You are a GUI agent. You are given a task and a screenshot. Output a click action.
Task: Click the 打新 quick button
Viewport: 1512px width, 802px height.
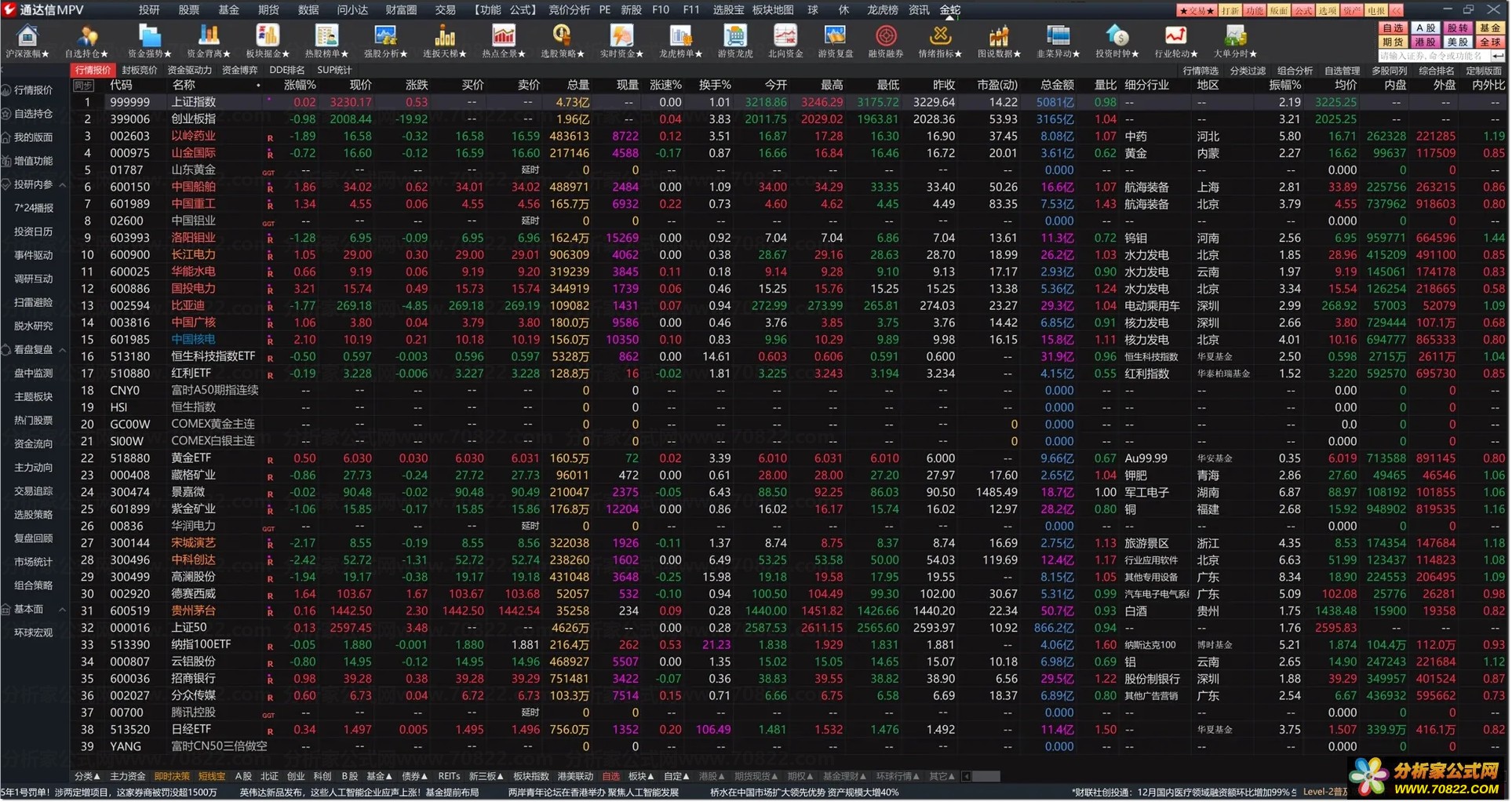click(1230, 10)
